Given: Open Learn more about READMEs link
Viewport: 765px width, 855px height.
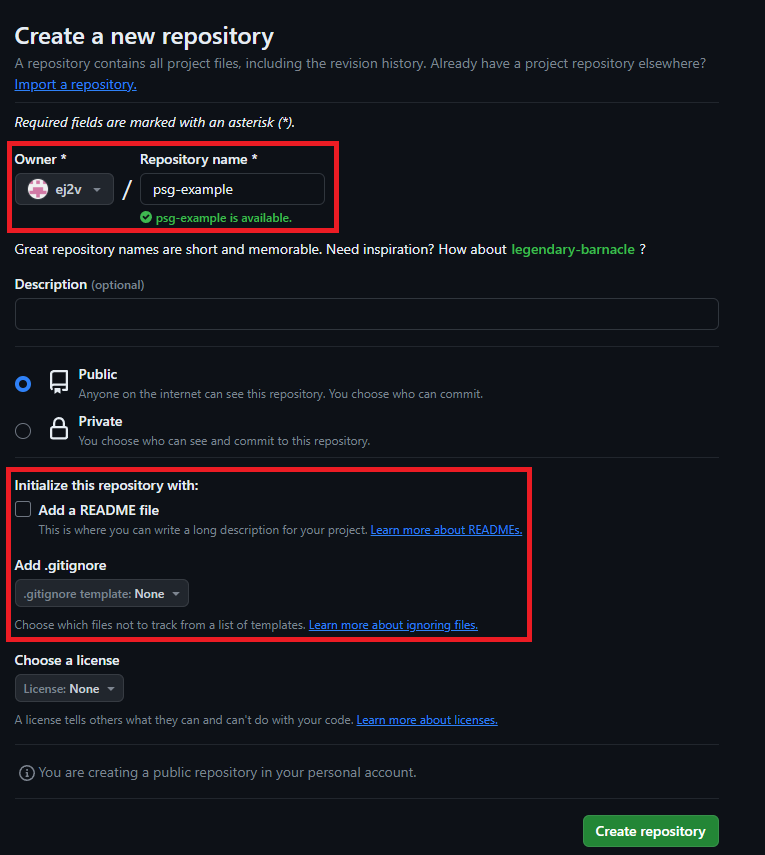Looking at the screenshot, I should [446, 530].
